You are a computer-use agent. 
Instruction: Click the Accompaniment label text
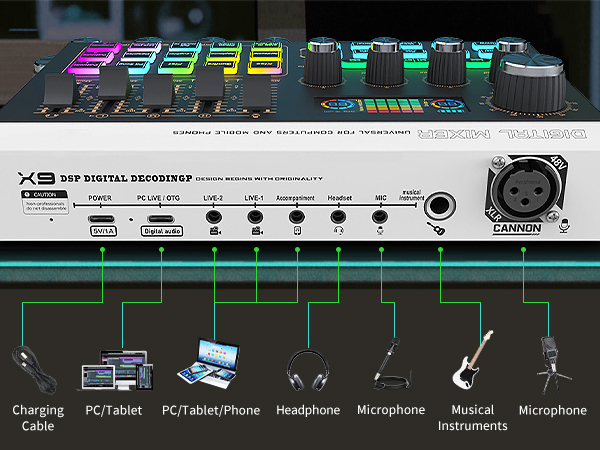[295, 198]
